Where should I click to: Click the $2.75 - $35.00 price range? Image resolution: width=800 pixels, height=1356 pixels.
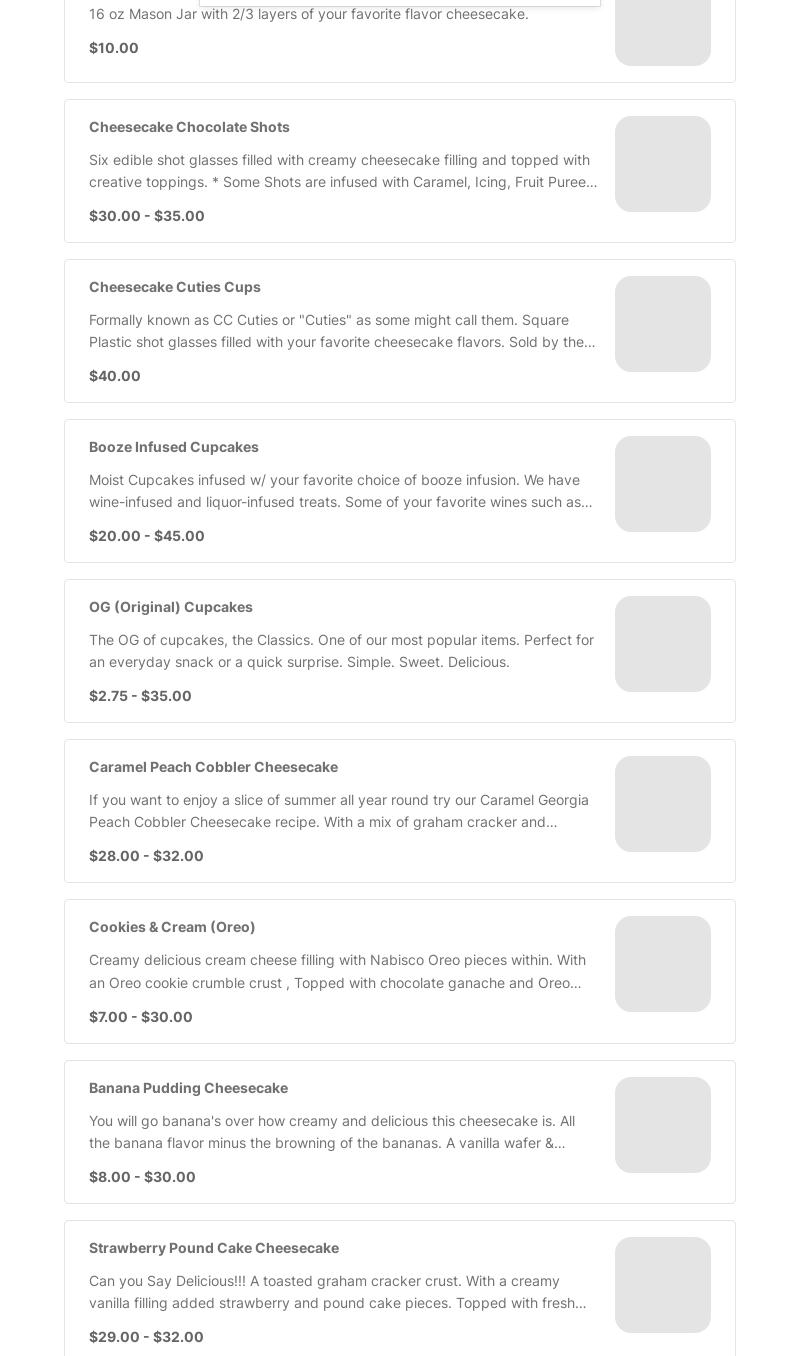(140, 696)
